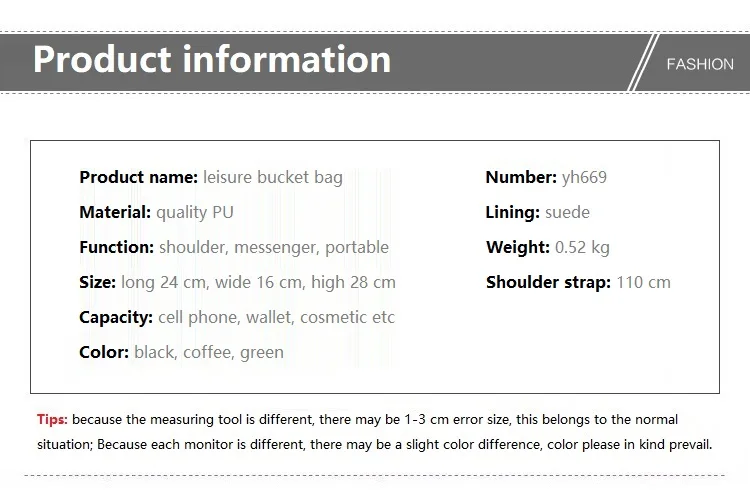Screen dimensions: 750x500
Task: Click the red Tips label
Action: tap(52, 420)
